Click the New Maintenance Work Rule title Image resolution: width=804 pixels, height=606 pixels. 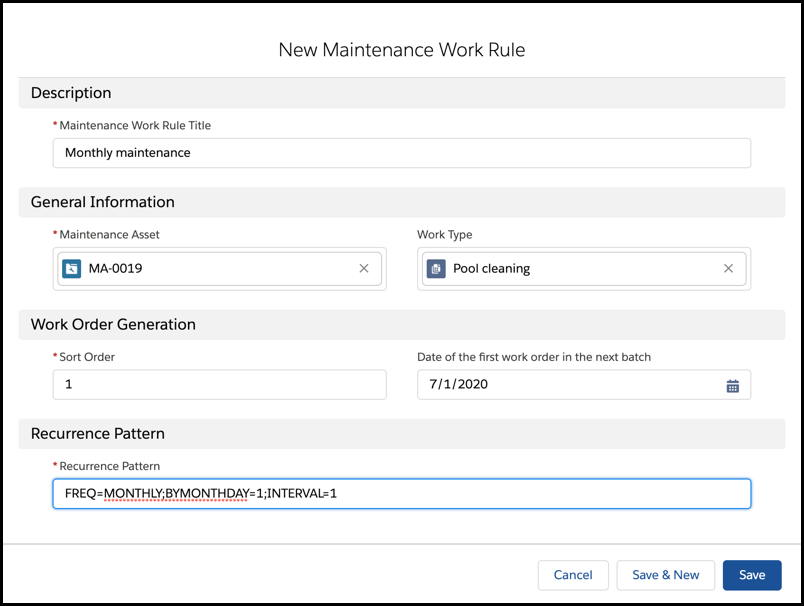pos(401,50)
